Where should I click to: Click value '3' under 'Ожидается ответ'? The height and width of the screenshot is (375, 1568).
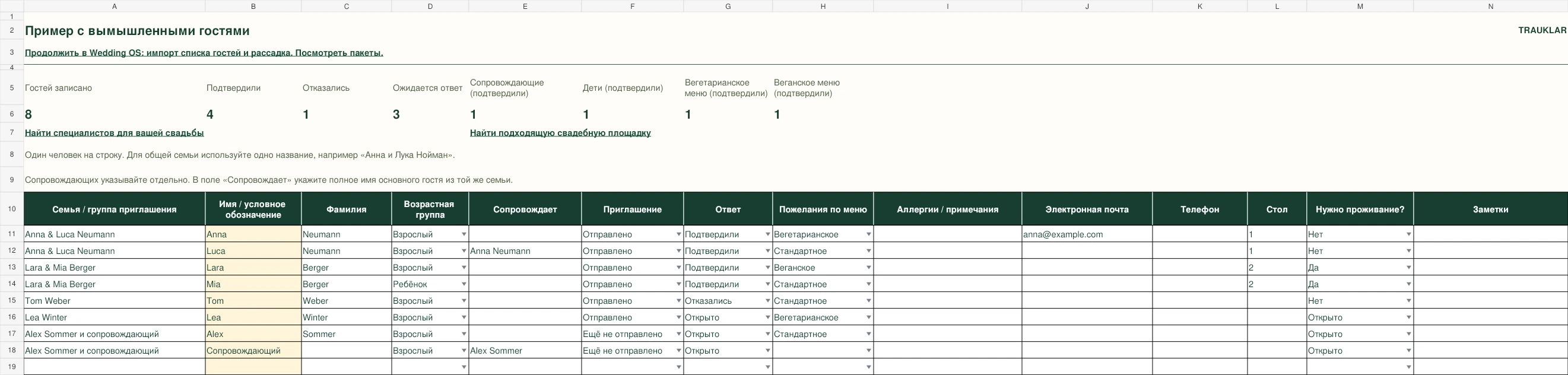tap(396, 115)
